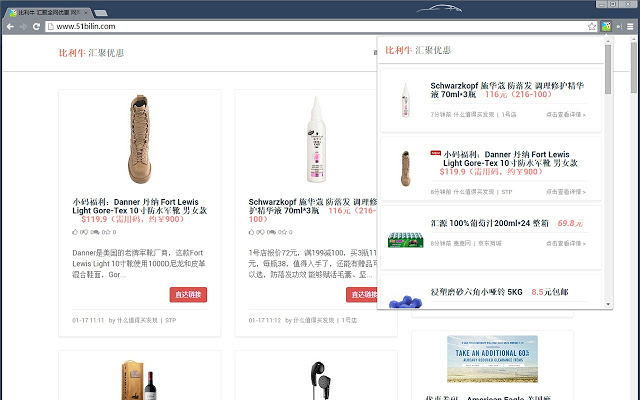Click the 京东商城 source in the popup 汇源 row
Viewport: 640px width, 400px height.
pyautogui.click(x=490, y=244)
